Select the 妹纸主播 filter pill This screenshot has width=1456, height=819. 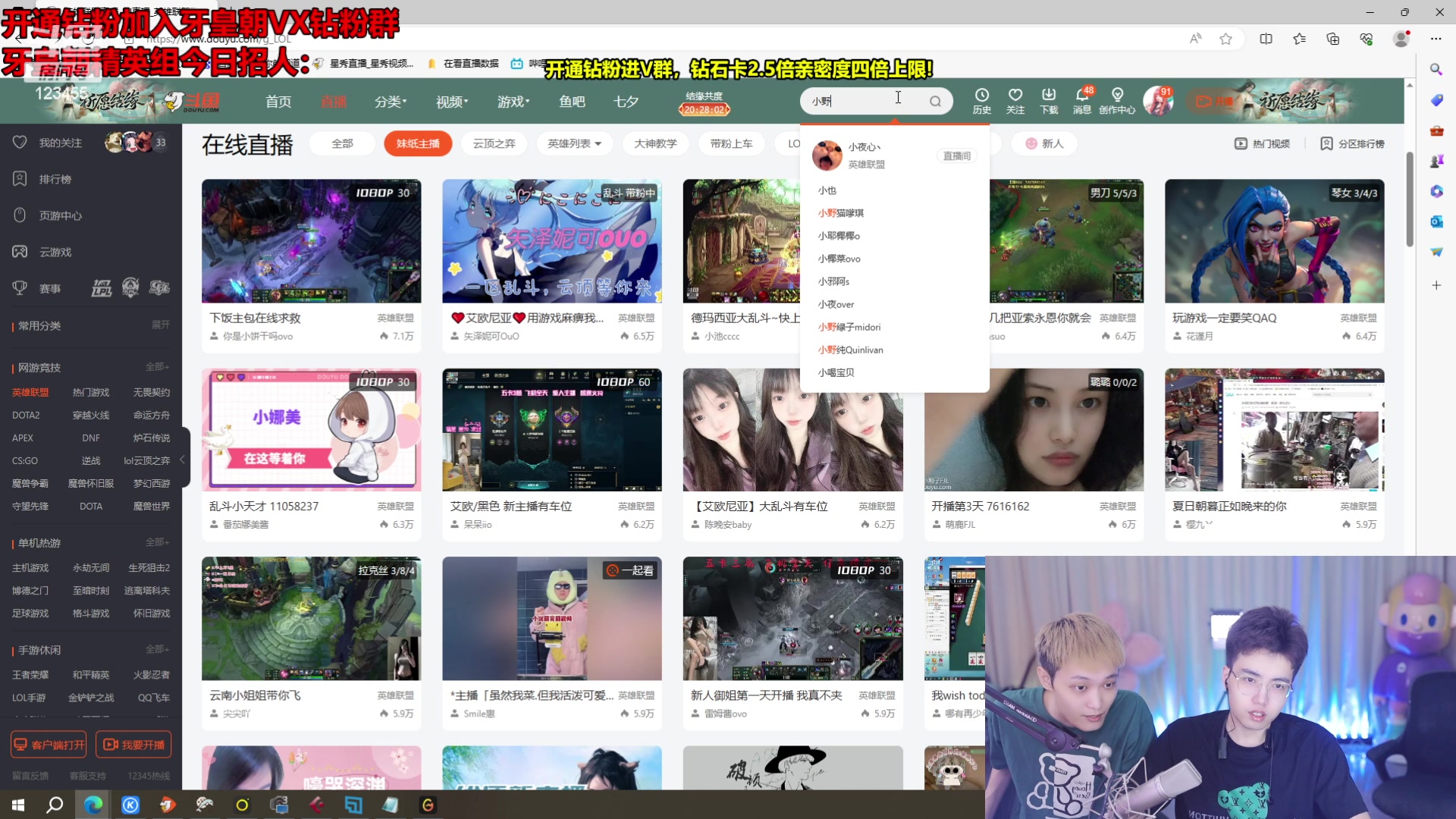tap(418, 143)
